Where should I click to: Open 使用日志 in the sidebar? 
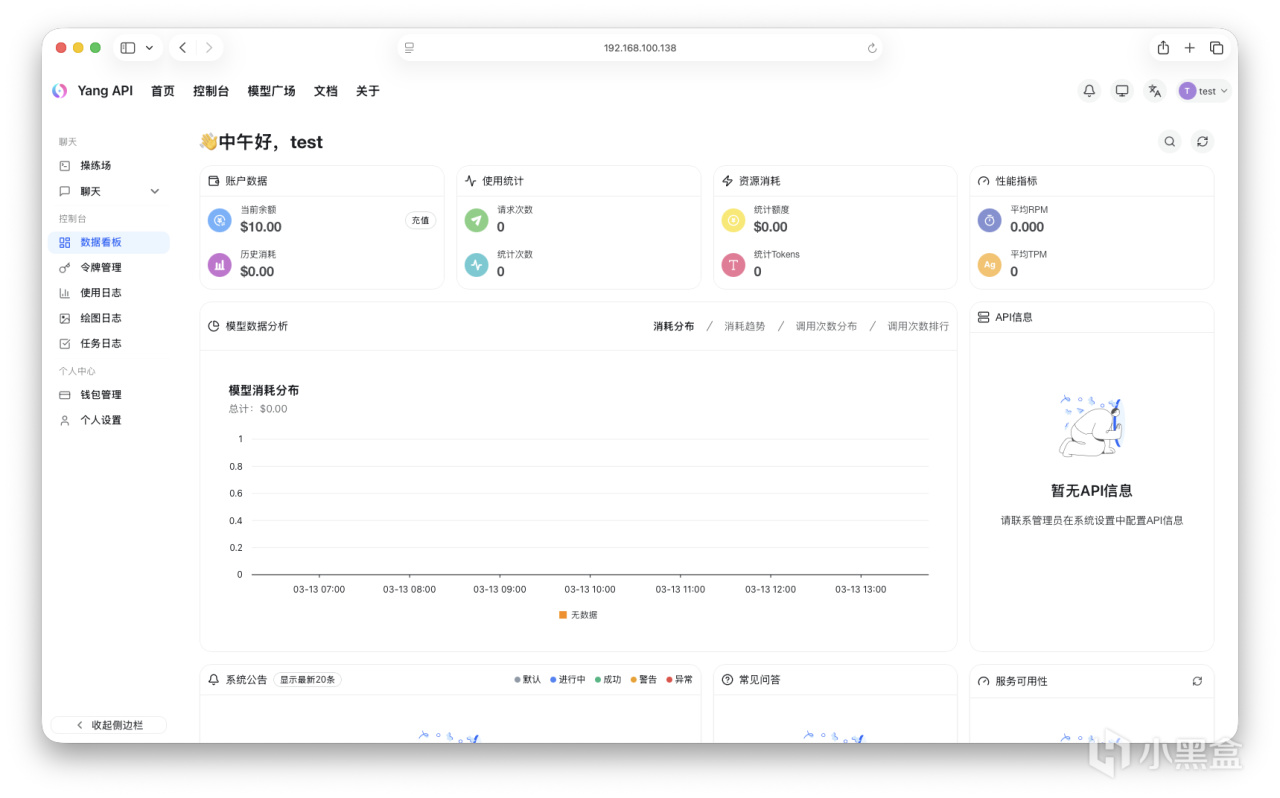tap(109, 293)
